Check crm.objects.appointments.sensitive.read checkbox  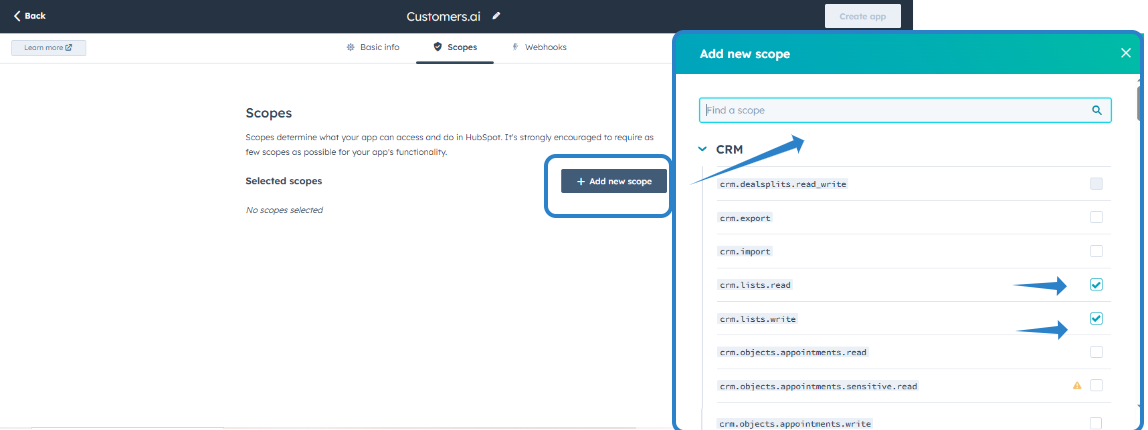click(x=1096, y=385)
